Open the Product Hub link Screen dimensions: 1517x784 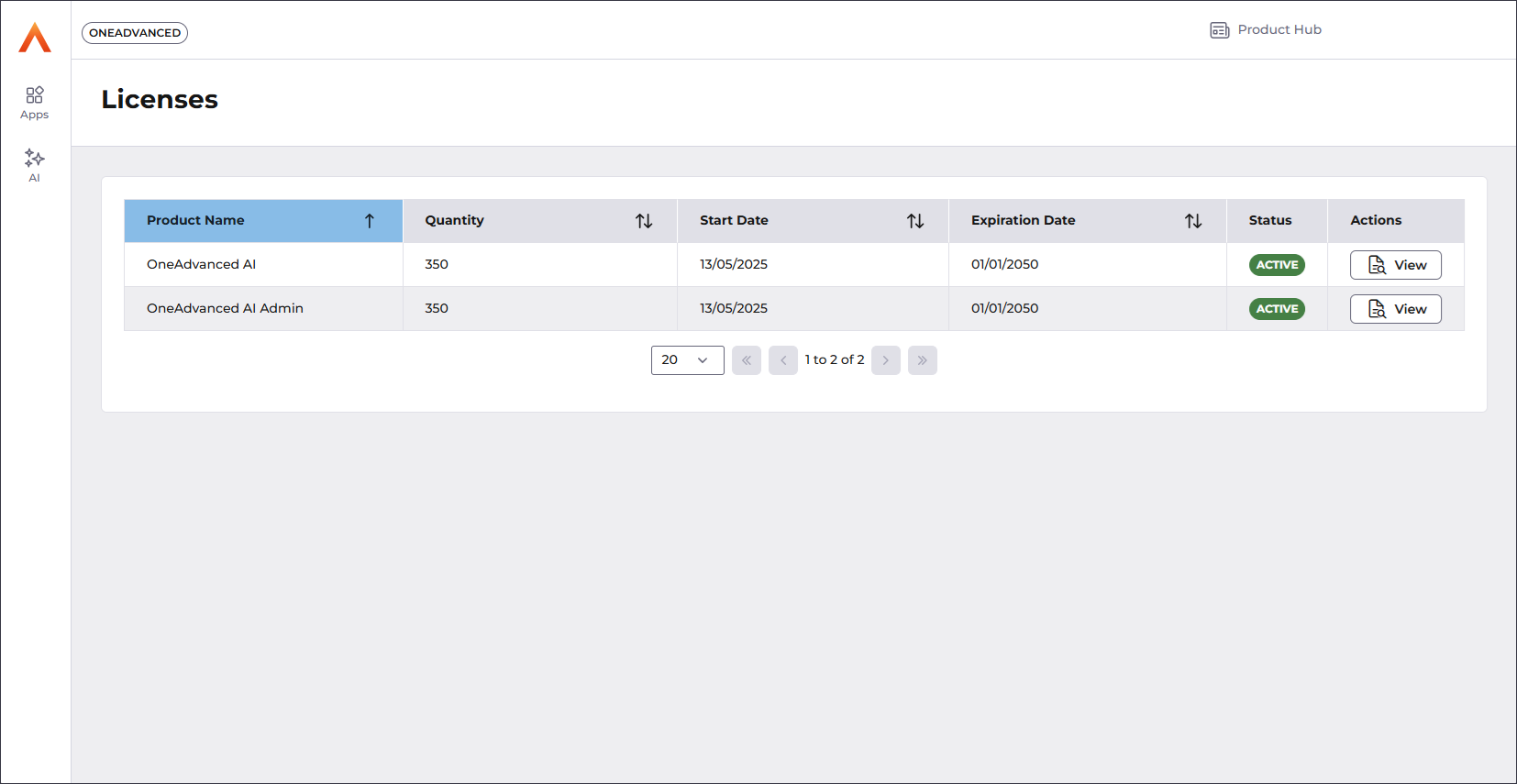[x=1266, y=30]
